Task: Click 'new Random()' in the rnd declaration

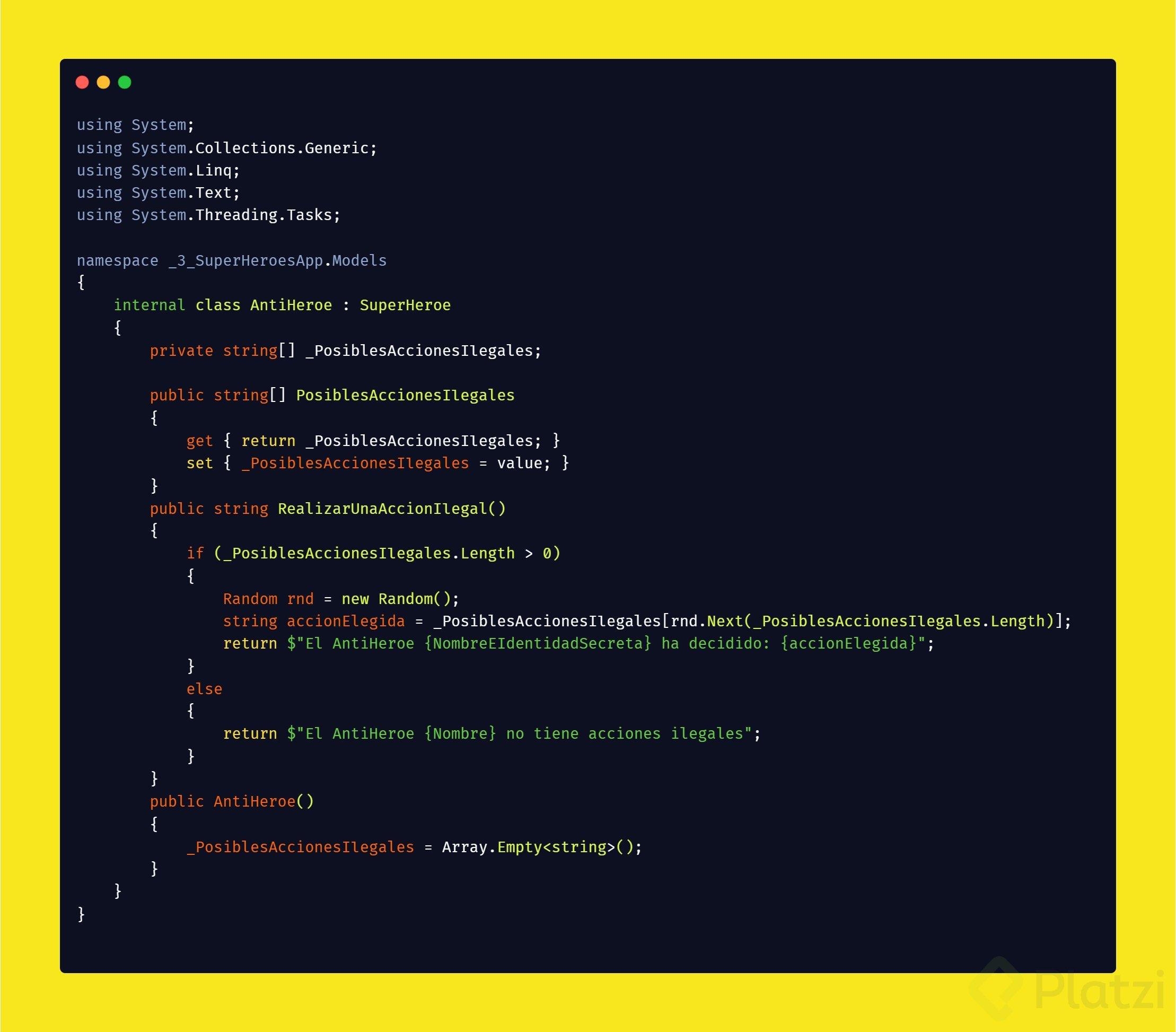Action: tap(396, 599)
